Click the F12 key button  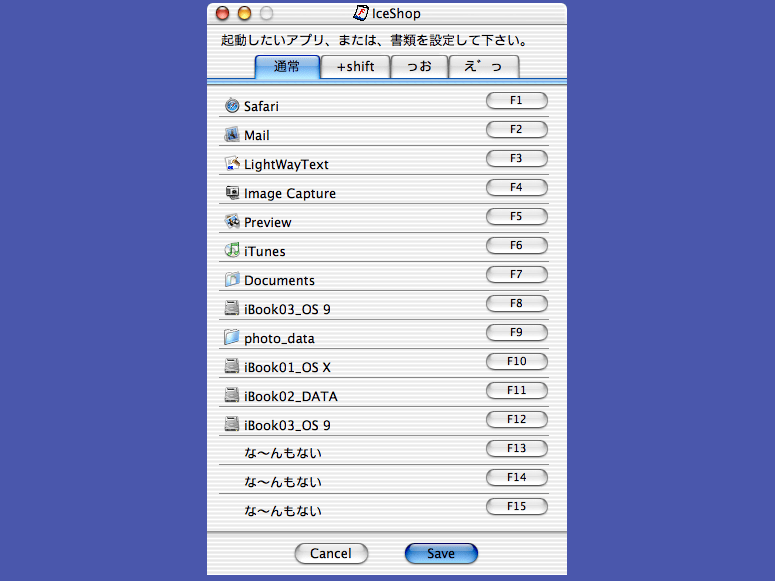pos(517,419)
